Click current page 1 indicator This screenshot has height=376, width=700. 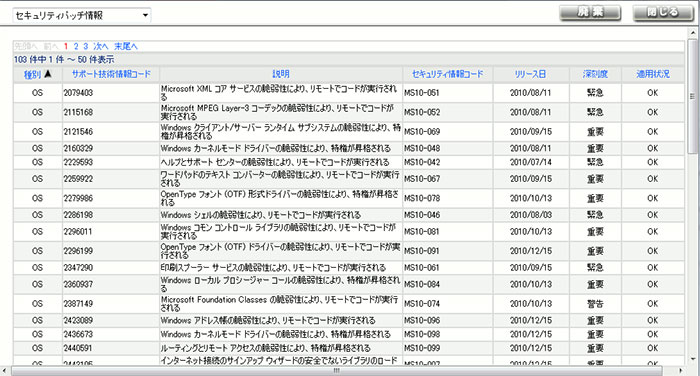(x=66, y=46)
